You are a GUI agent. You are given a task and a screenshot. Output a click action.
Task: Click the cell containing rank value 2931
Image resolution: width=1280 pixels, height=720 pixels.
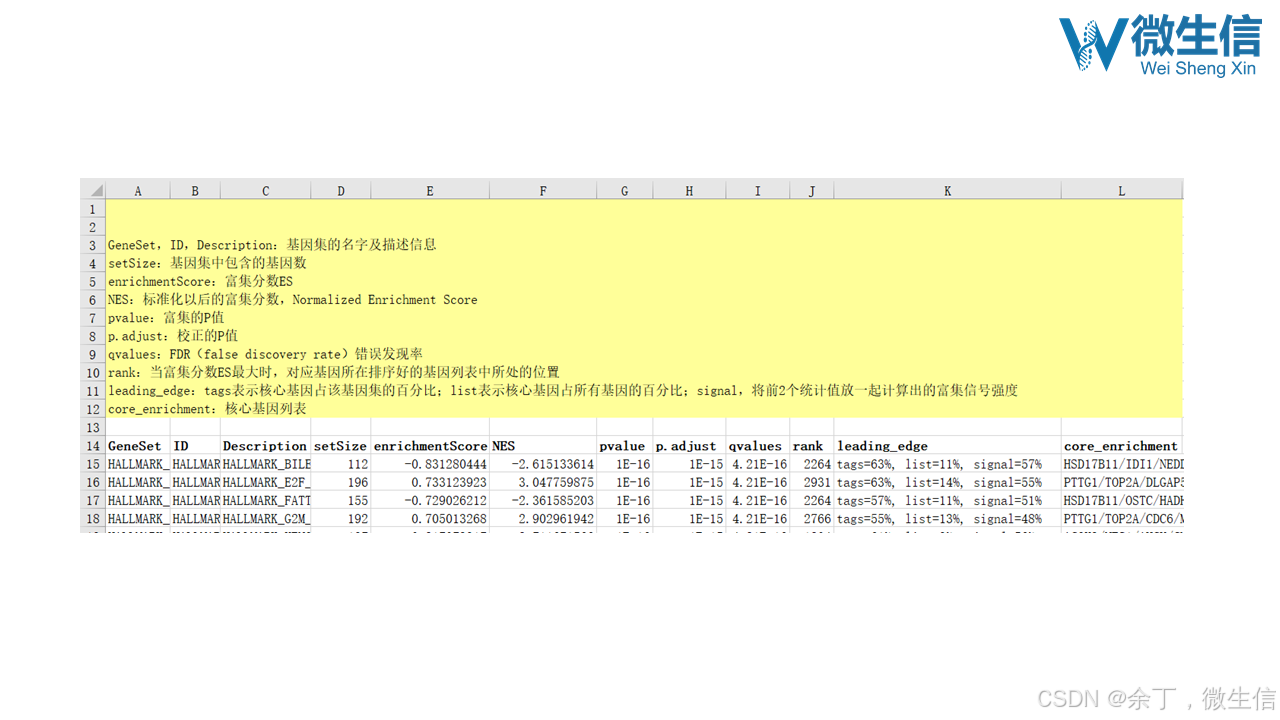tap(810, 482)
